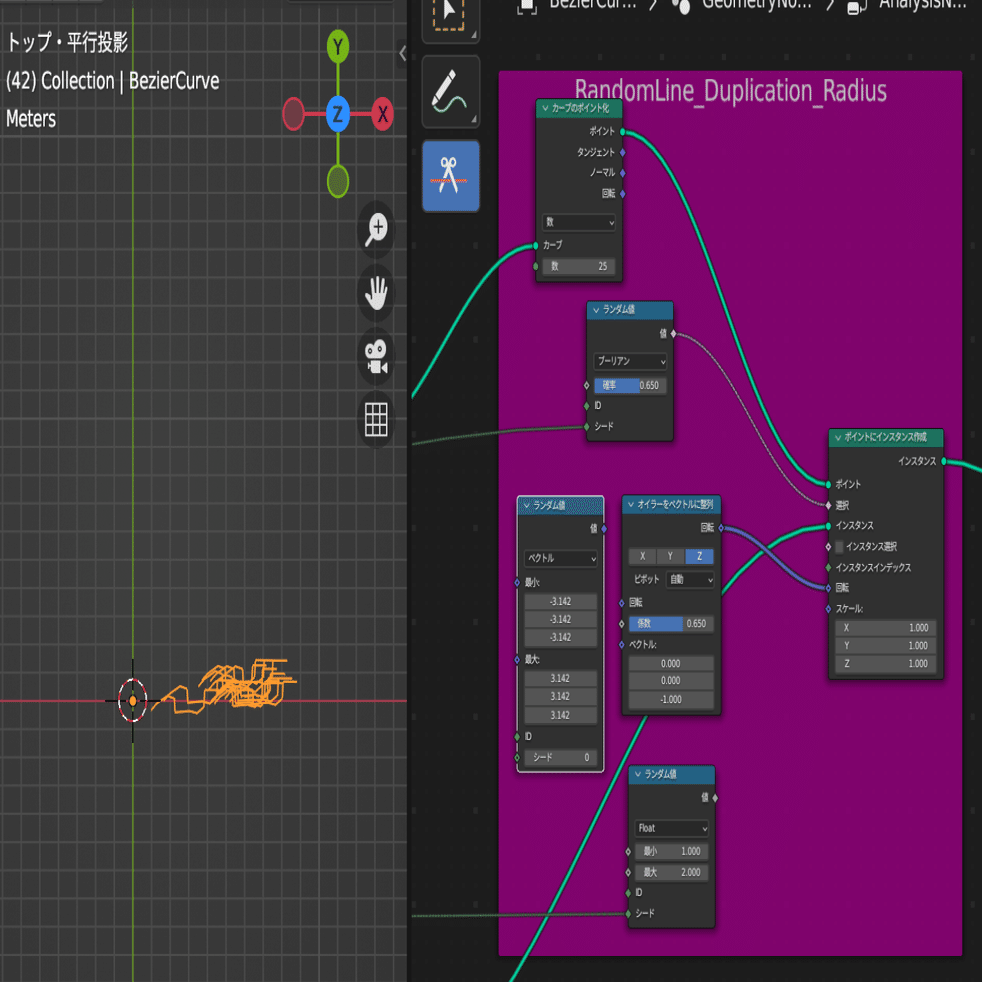Viewport: 982px width, 982px height.
Task: Collapse the ポイントにインスタンス作成 node
Action: coord(837,438)
